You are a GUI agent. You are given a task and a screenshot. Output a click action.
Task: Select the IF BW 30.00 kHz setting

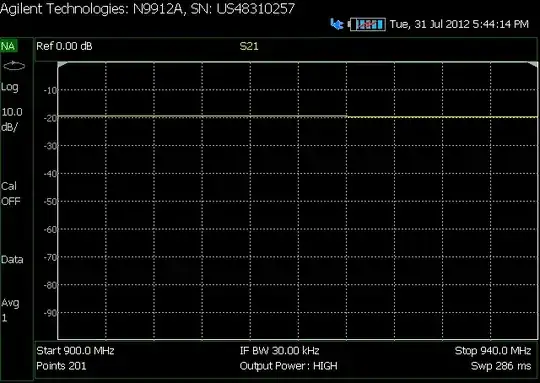(280, 351)
